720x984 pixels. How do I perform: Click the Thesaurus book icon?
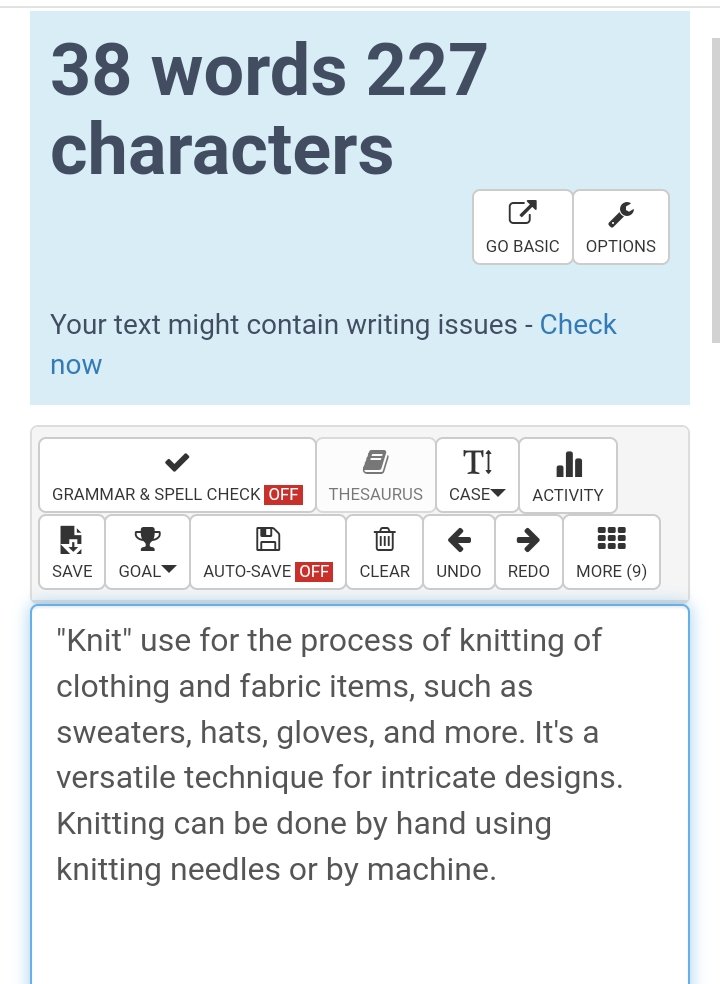tap(375, 463)
